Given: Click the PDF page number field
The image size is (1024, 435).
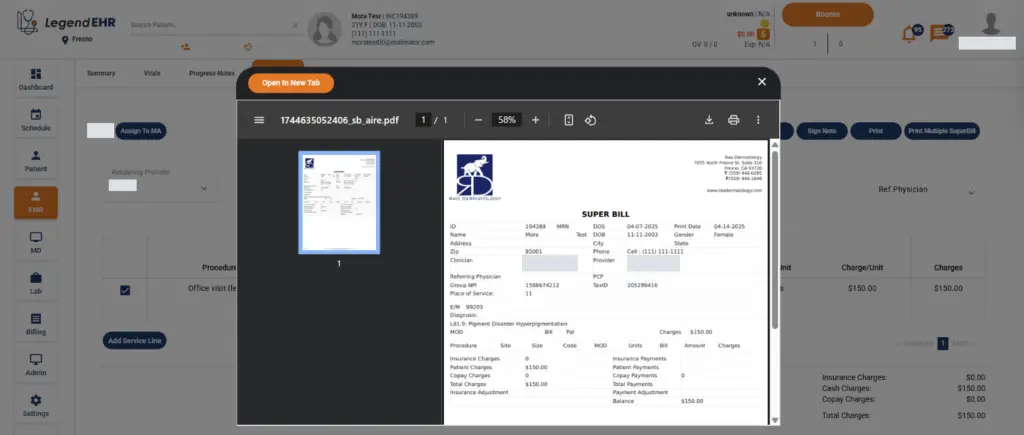Looking at the screenshot, I should [x=424, y=120].
